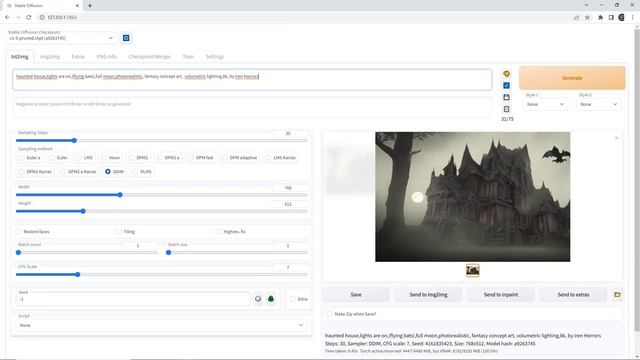640x360 pixels.
Task: Select the DDIM sampling method
Action: 114,172
